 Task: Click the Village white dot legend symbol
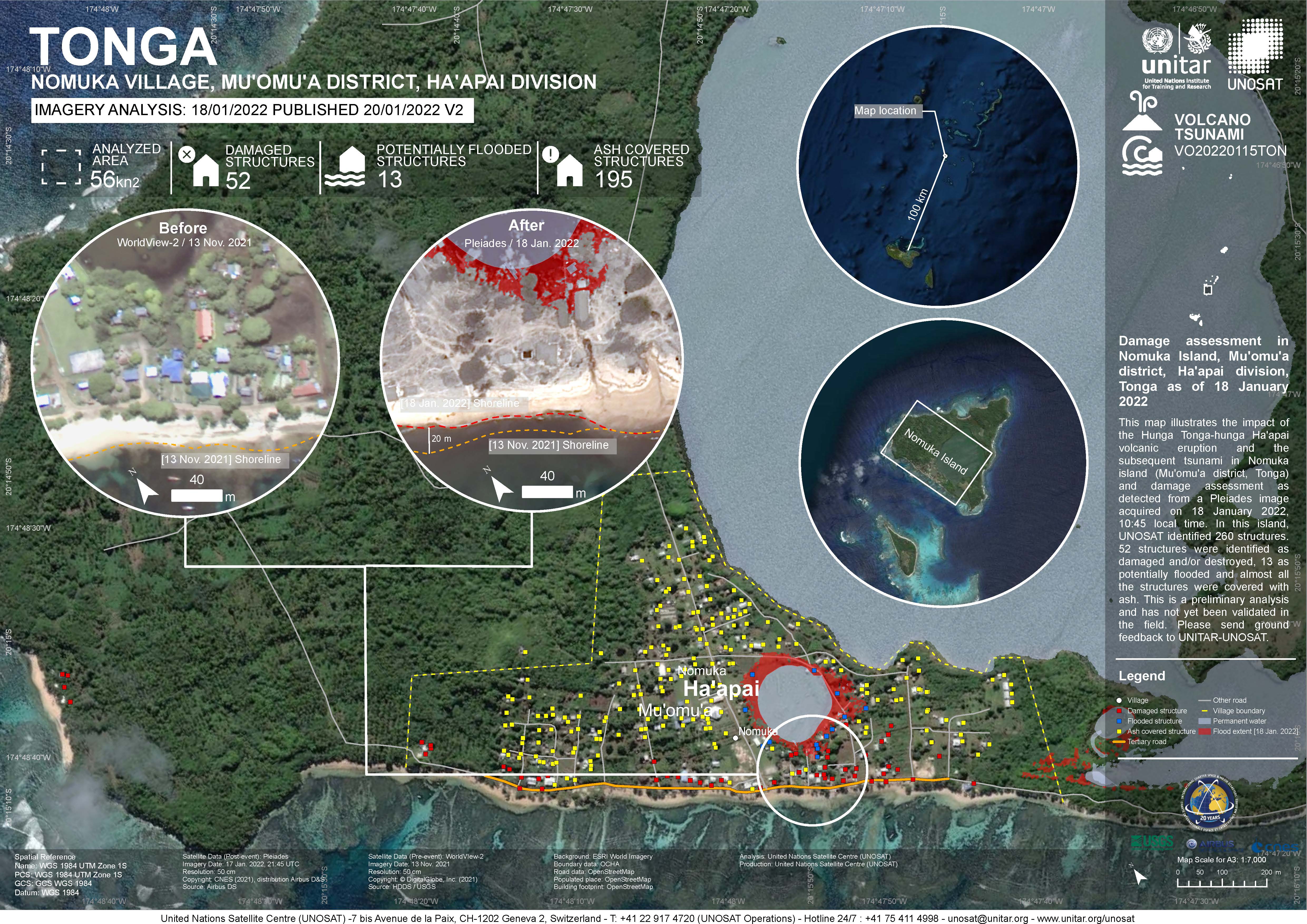coord(1119,700)
